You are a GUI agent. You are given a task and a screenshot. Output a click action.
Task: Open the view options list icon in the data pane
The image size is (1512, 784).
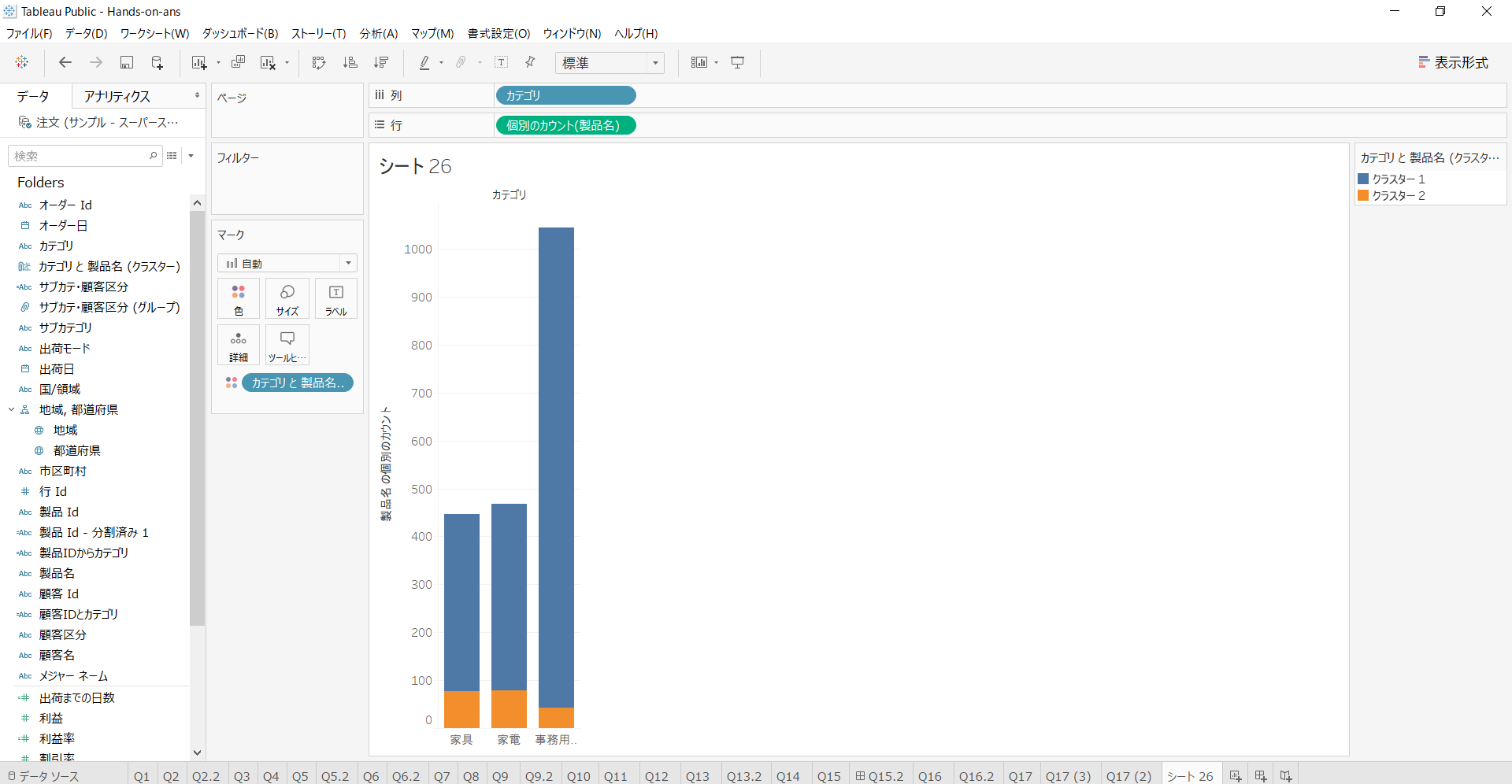point(172,156)
